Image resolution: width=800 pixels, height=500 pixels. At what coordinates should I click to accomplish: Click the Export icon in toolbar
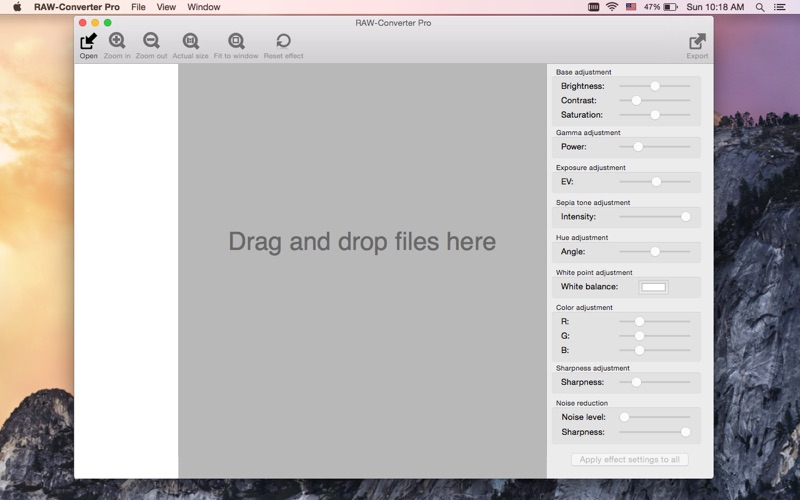[x=697, y=41]
